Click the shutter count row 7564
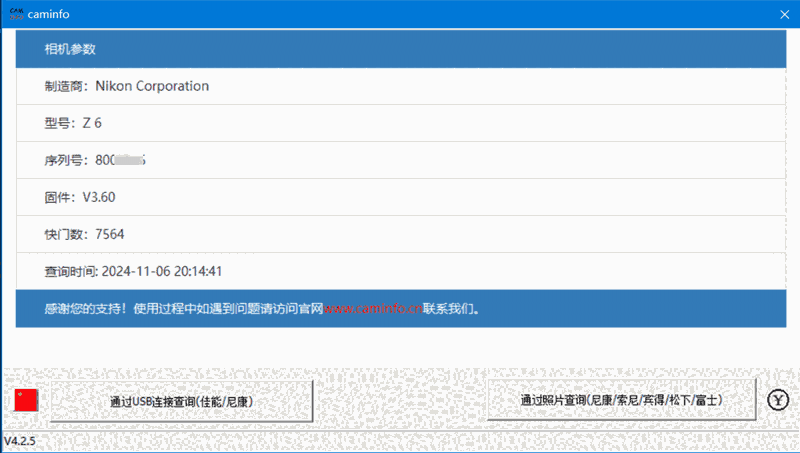 tap(401, 234)
